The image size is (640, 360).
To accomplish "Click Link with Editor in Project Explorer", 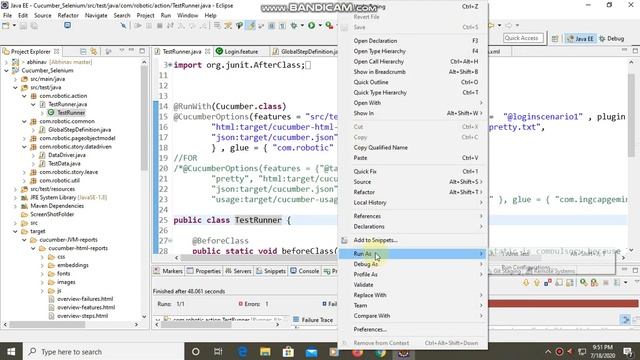I will [94, 51].
